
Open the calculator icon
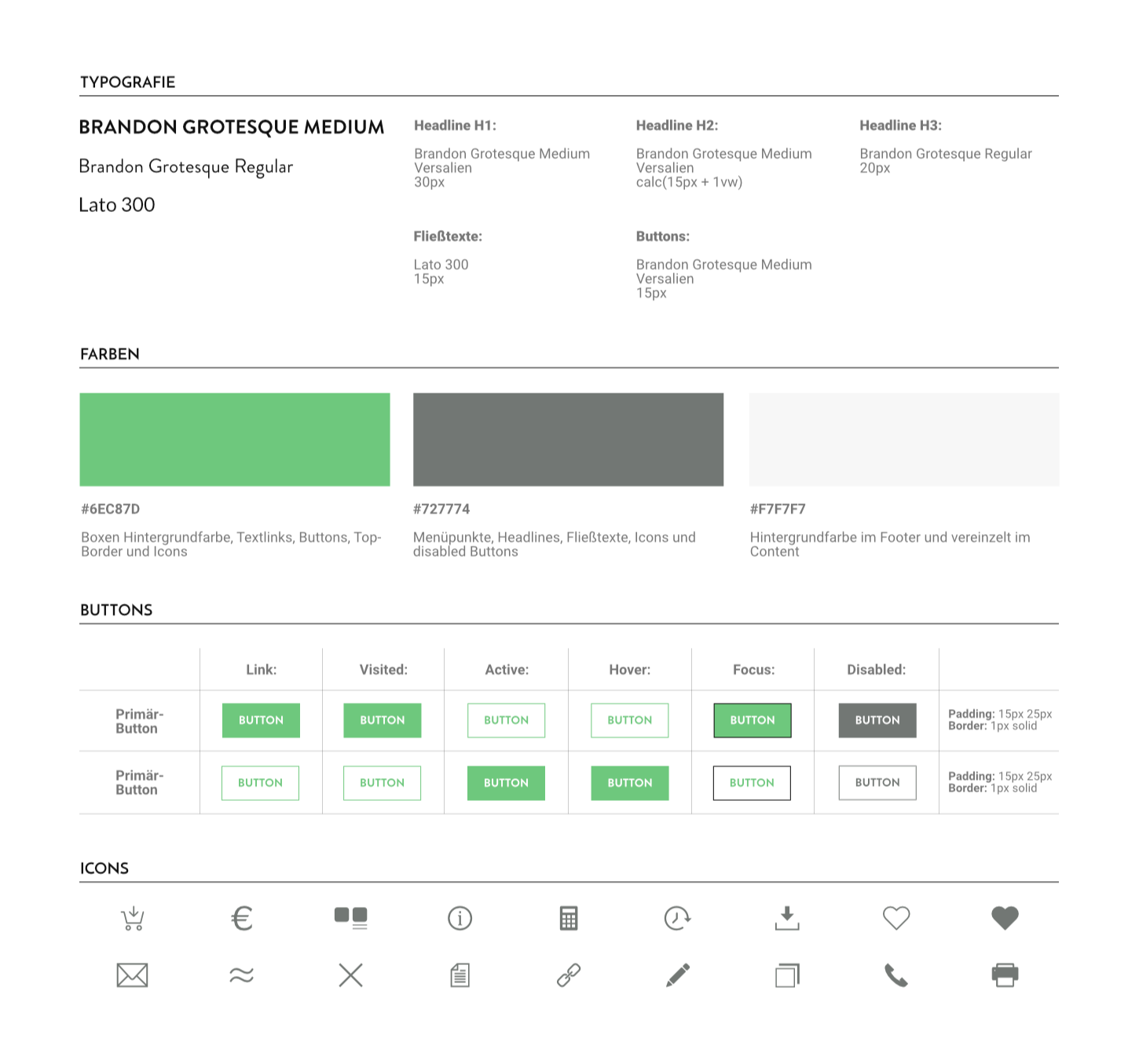click(x=569, y=918)
